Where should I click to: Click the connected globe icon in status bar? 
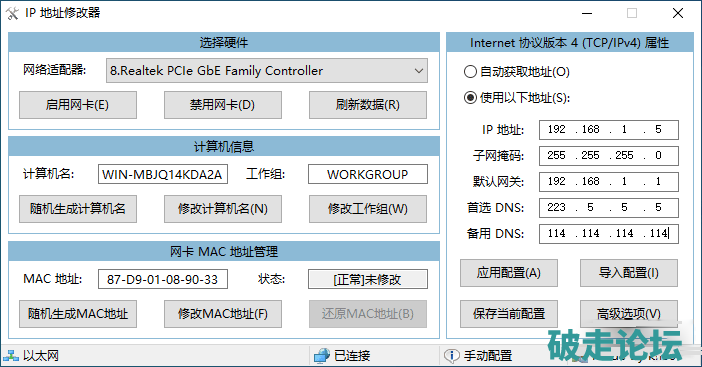pyautogui.click(x=322, y=356)
